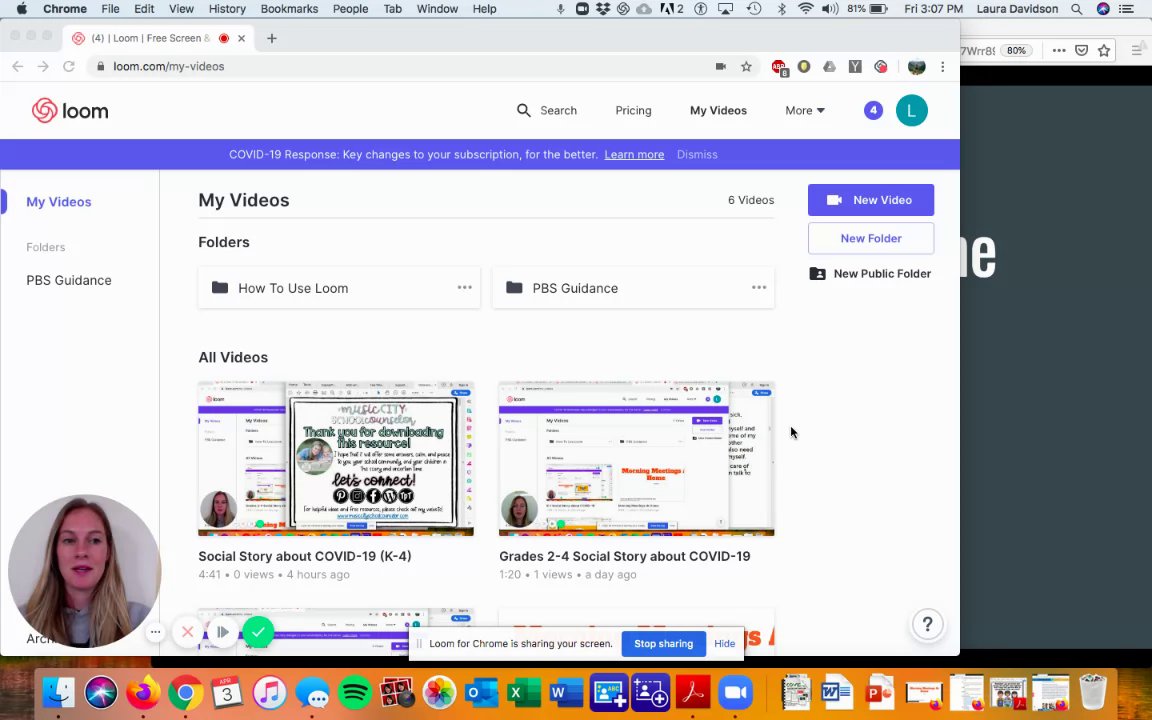The height and width of the screenshot is (720, 1152).
Task: Open Firefox from the Dock
Action: [143, 693]
